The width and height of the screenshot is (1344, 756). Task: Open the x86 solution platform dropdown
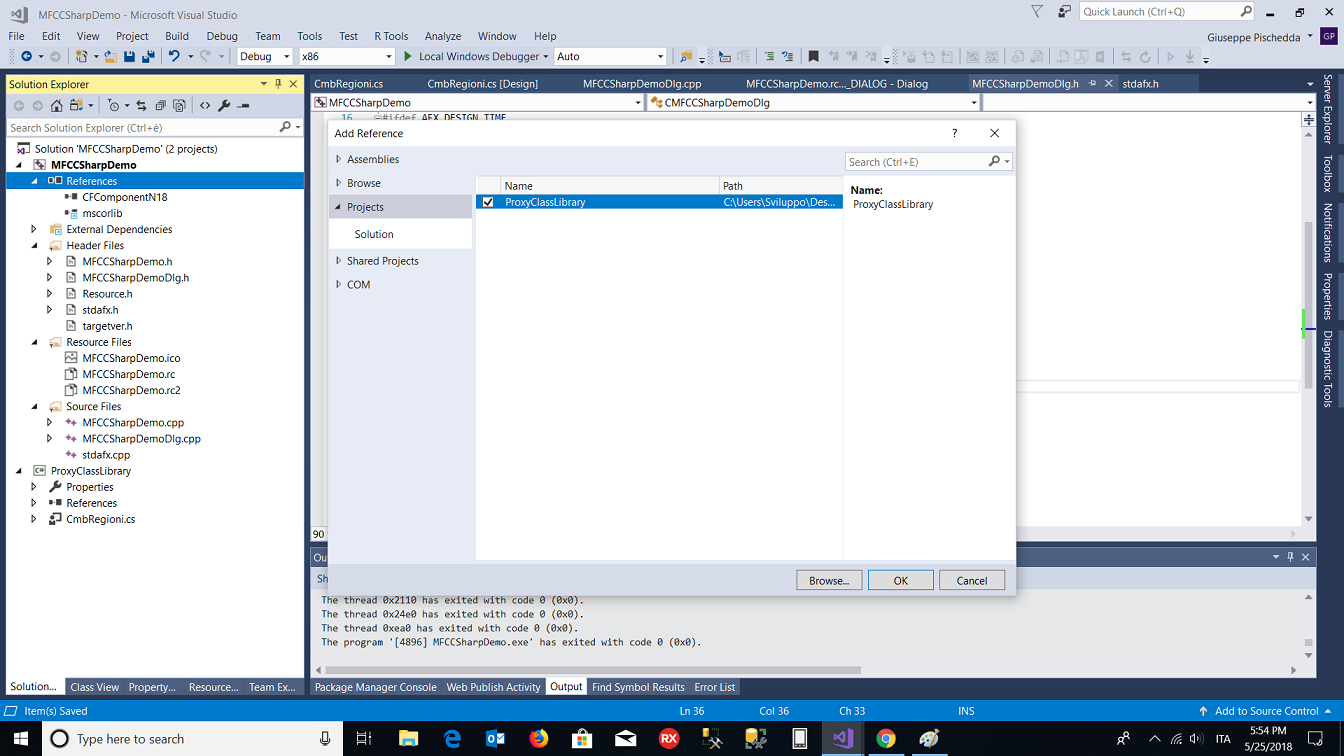(346, 57)
